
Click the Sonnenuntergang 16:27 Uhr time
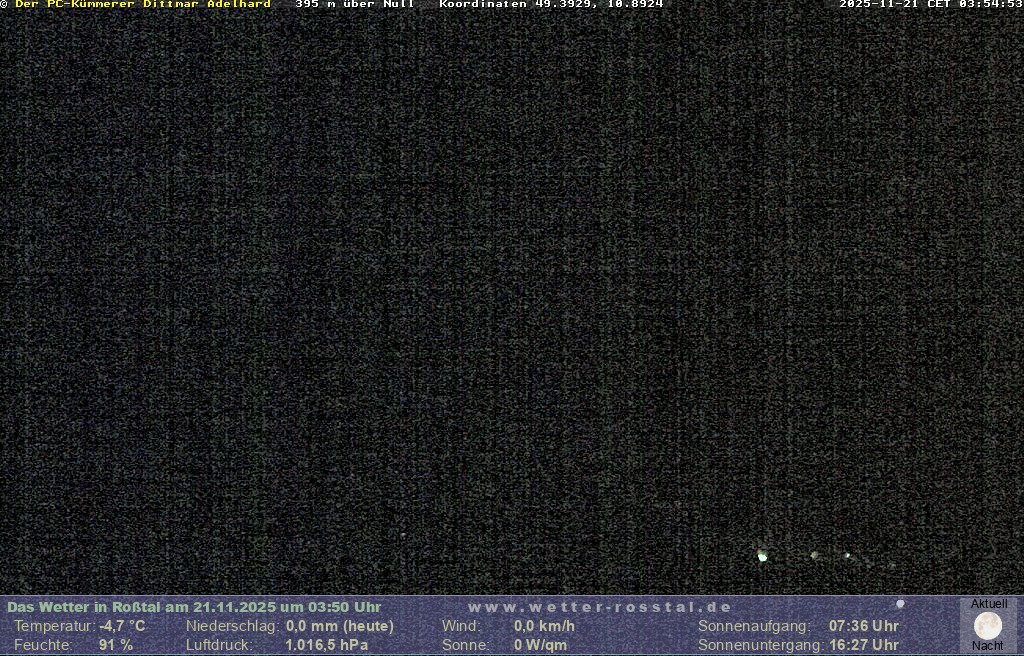pyautogui.click(x=863, y=645)
